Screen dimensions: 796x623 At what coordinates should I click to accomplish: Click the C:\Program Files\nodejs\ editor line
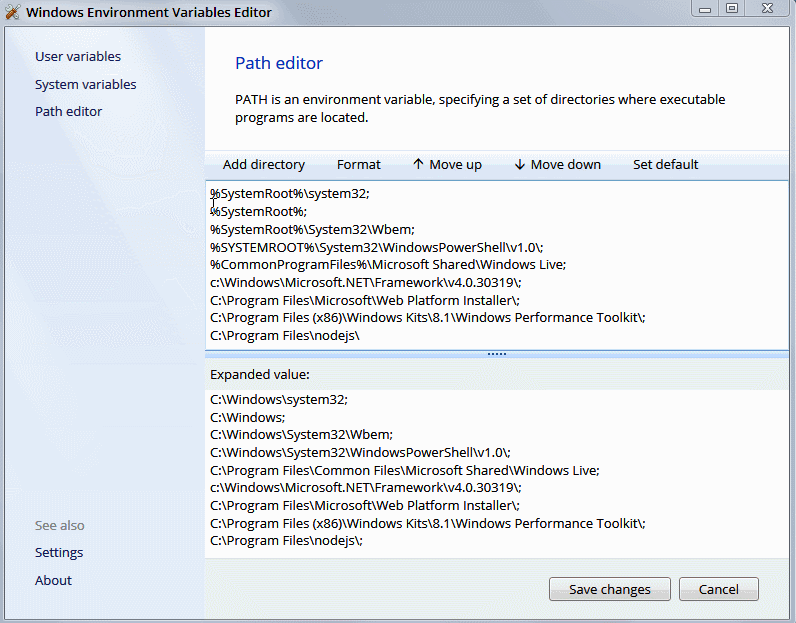click(285, 336)
